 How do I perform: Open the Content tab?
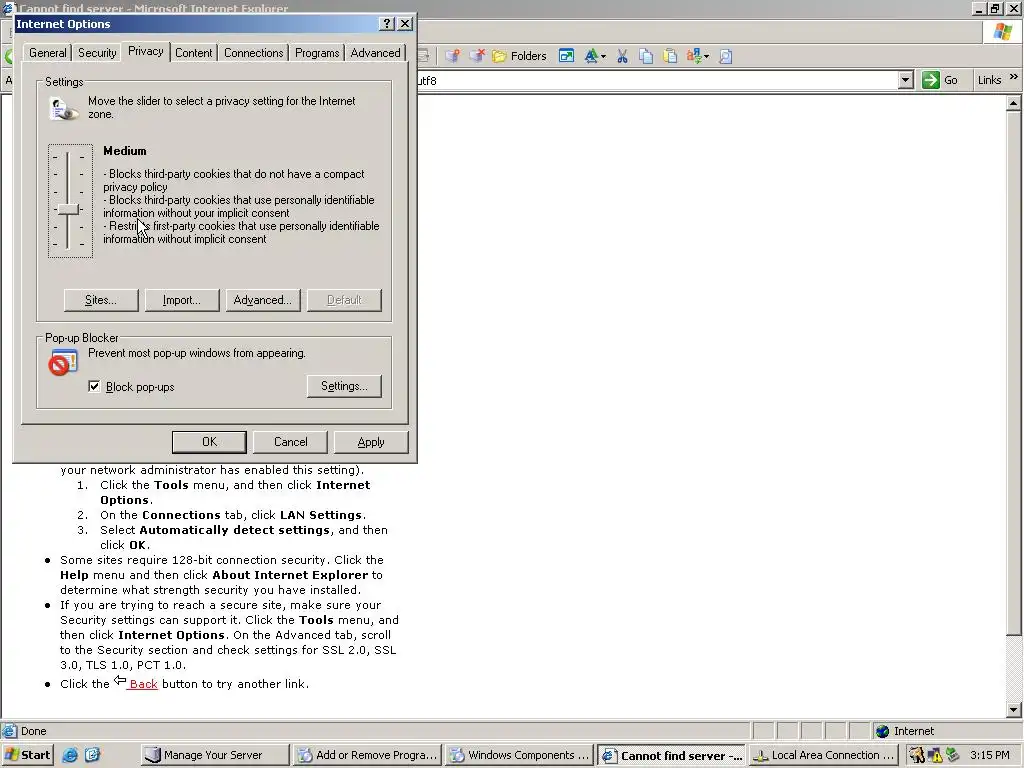coord(193,53)
